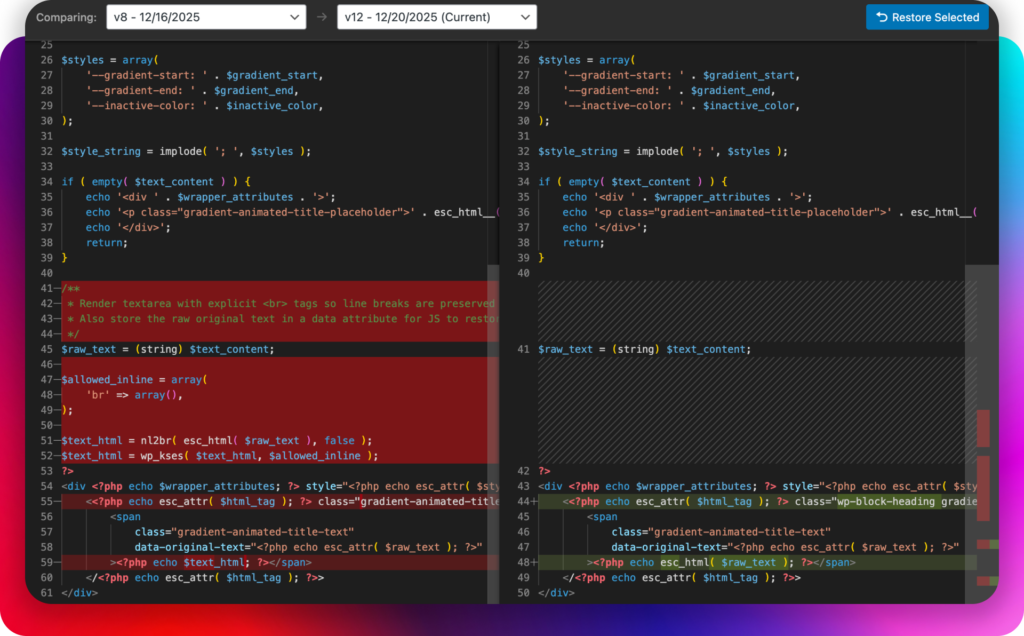Click the plus marker beside line 48
Screen dimensions: 1024x636
[x=534, y=562]
